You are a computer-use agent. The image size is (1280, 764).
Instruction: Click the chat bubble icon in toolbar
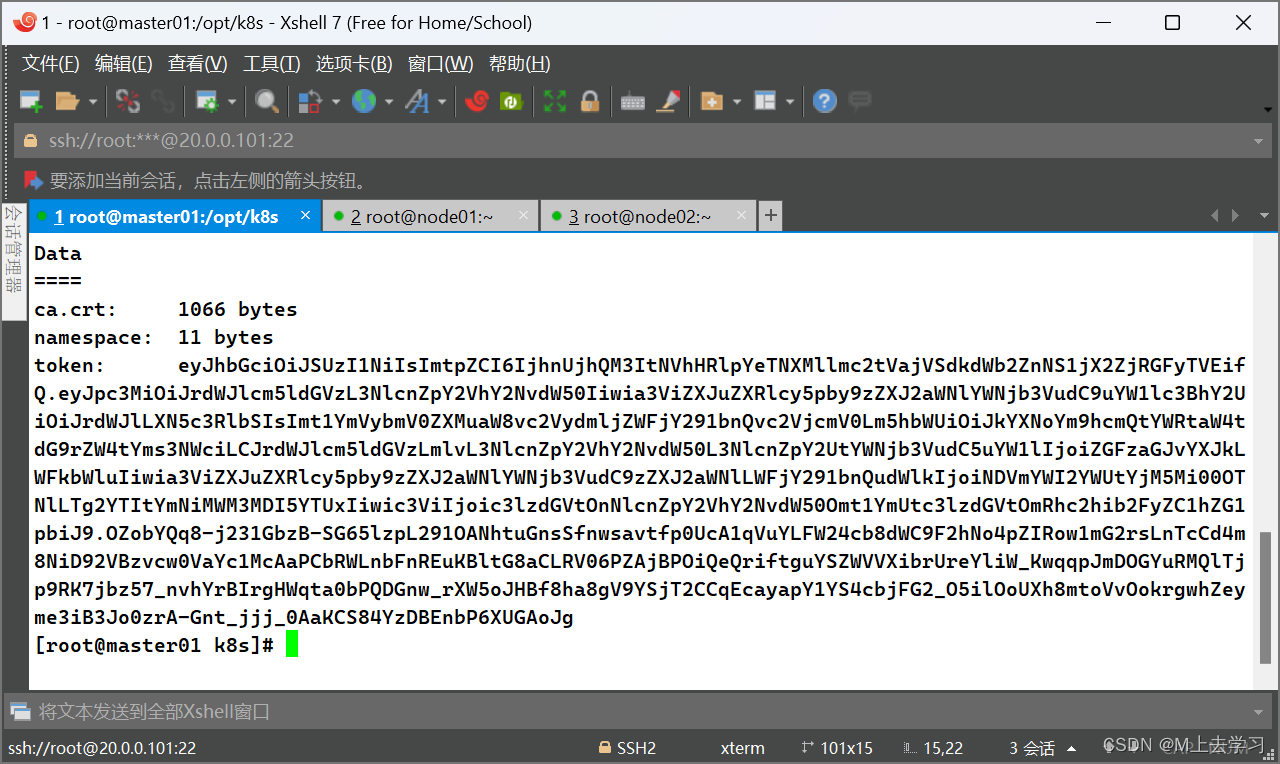click(x=859, y=100)
